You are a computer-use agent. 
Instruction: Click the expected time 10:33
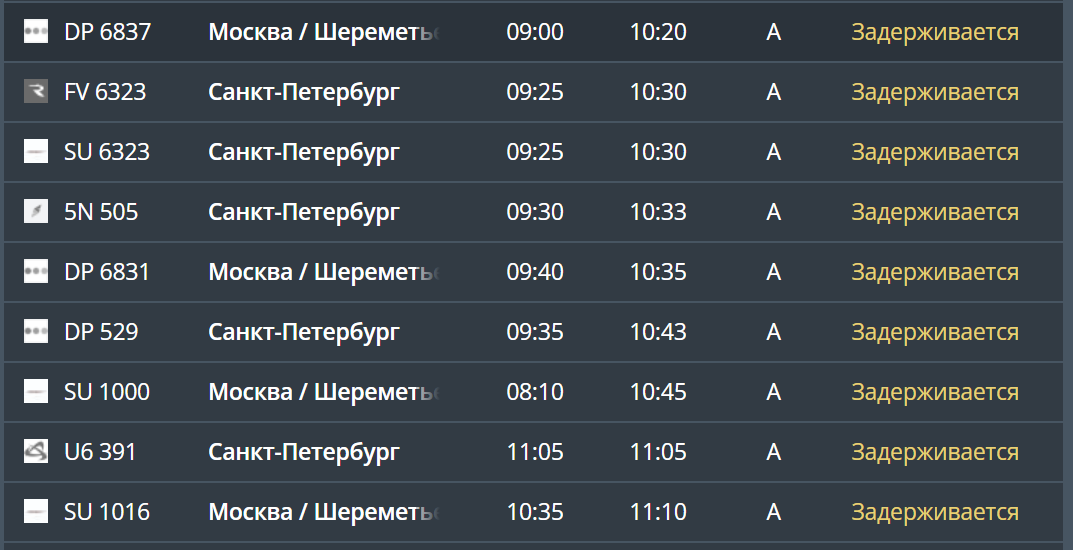658,212
